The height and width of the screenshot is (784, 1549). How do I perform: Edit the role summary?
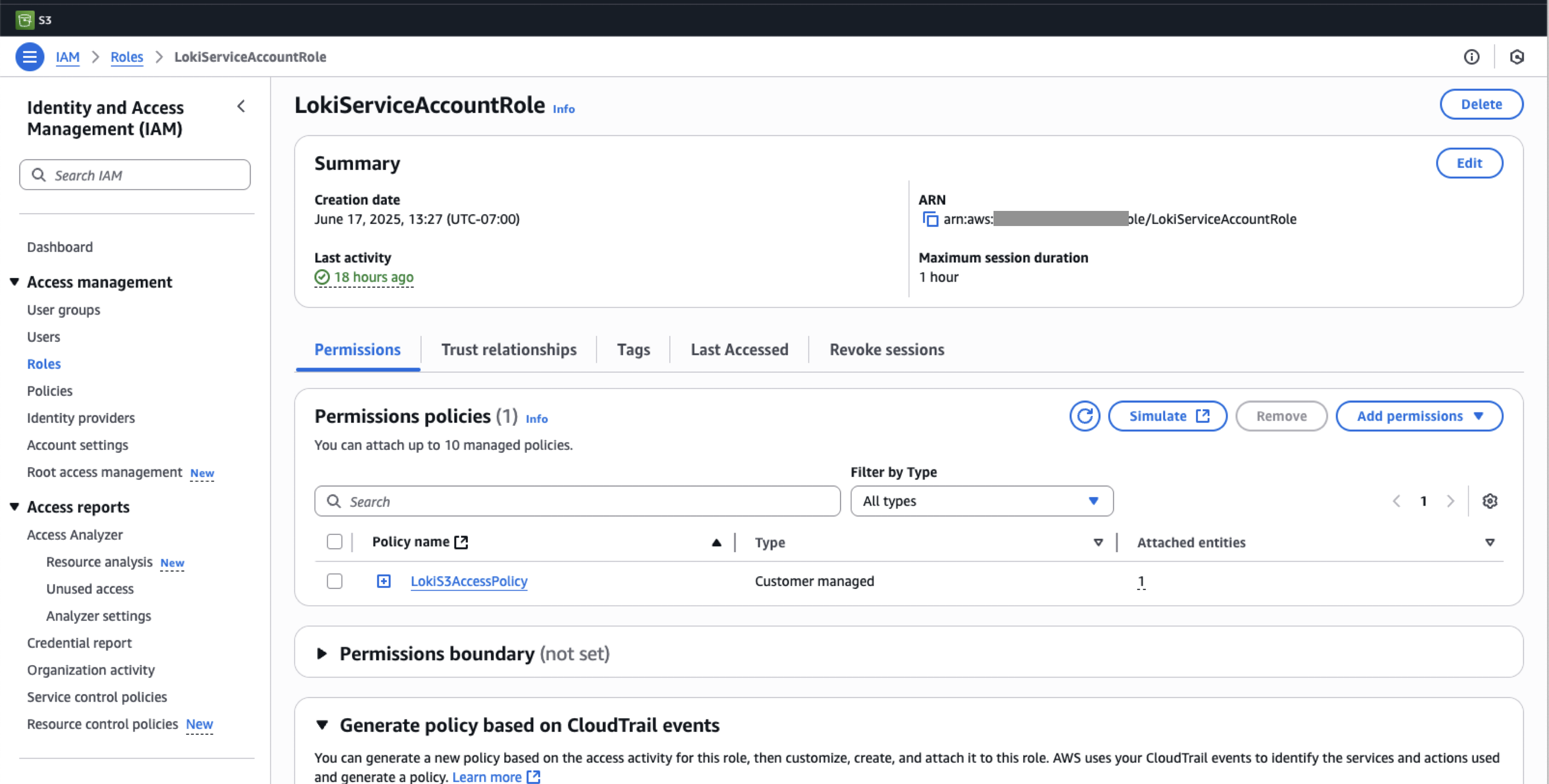(x=1469, y=163)
